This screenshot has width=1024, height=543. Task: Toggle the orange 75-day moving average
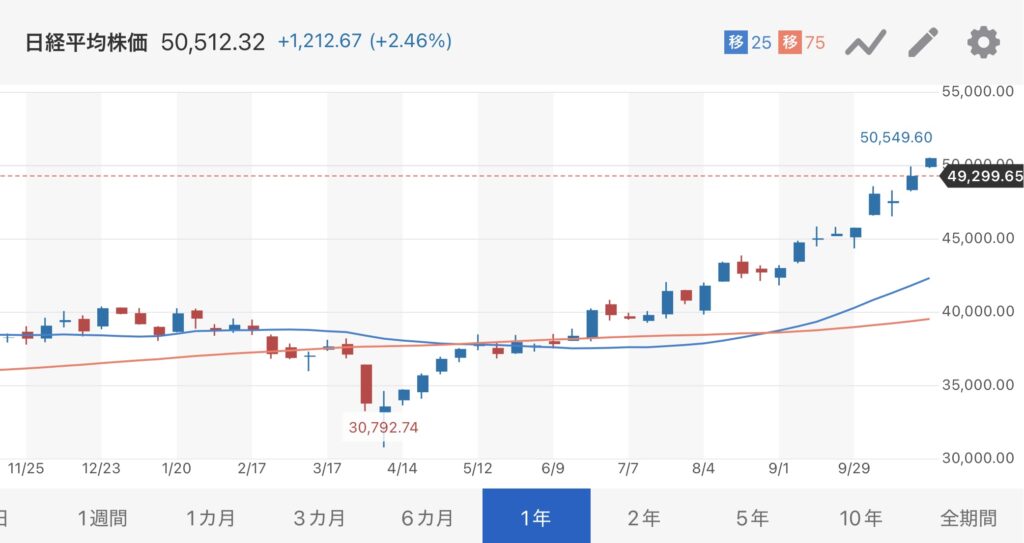803,43
